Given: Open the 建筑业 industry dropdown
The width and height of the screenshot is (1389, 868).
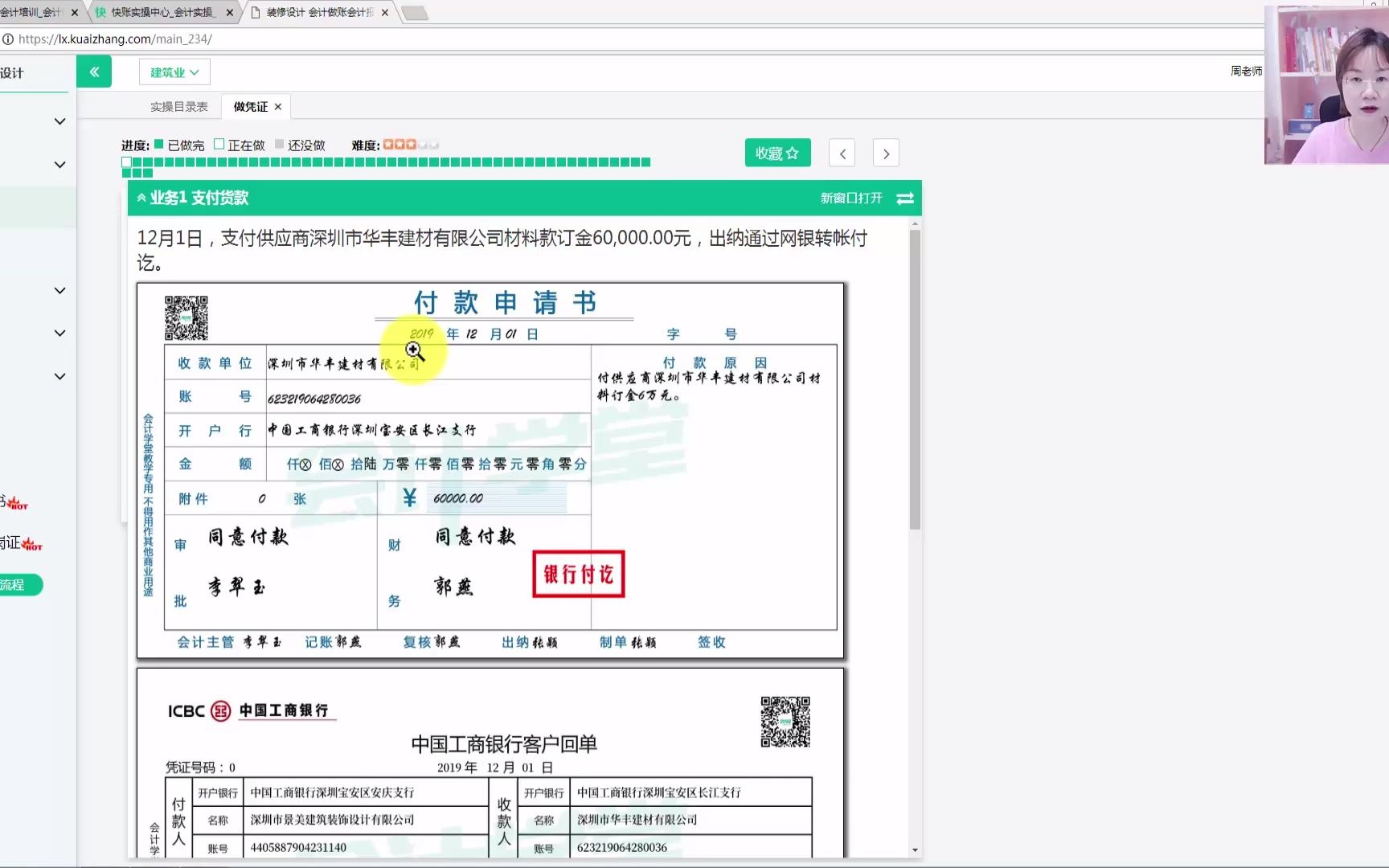Looking at the screenshot, I should coord(174,72).
